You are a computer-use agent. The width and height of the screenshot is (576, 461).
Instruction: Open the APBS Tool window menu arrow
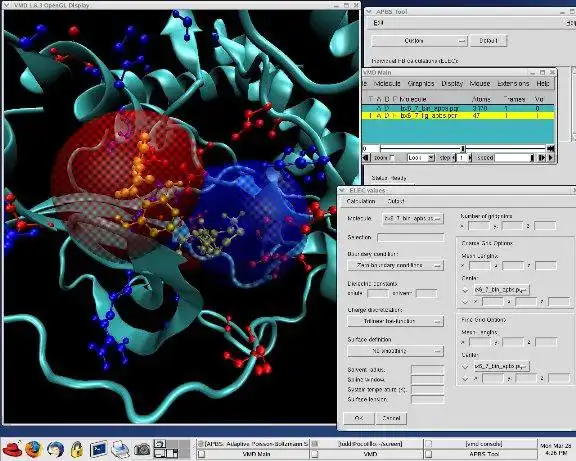(369, 12)
